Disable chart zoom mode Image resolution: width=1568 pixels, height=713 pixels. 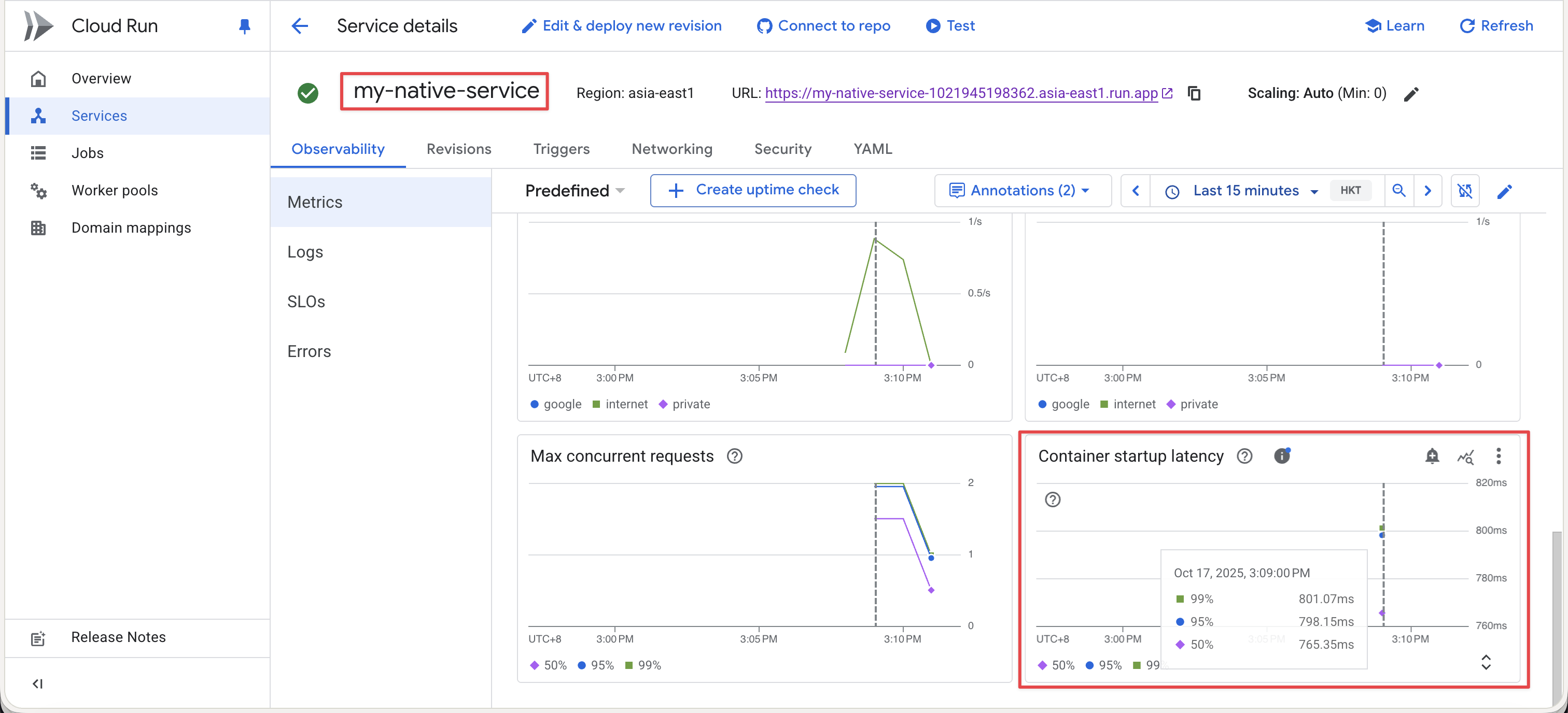coord(1466,190)
